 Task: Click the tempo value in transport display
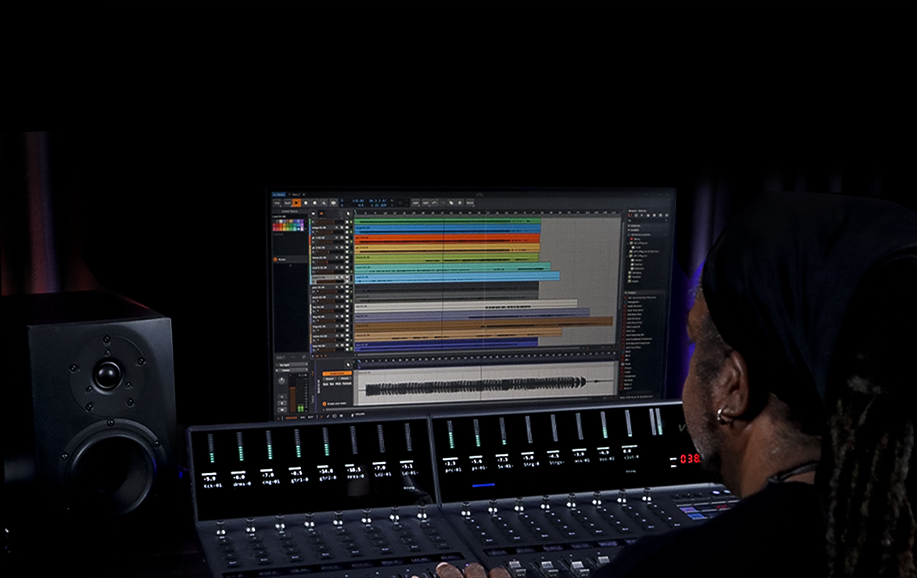pyautogui.click(x=358, y=201)
